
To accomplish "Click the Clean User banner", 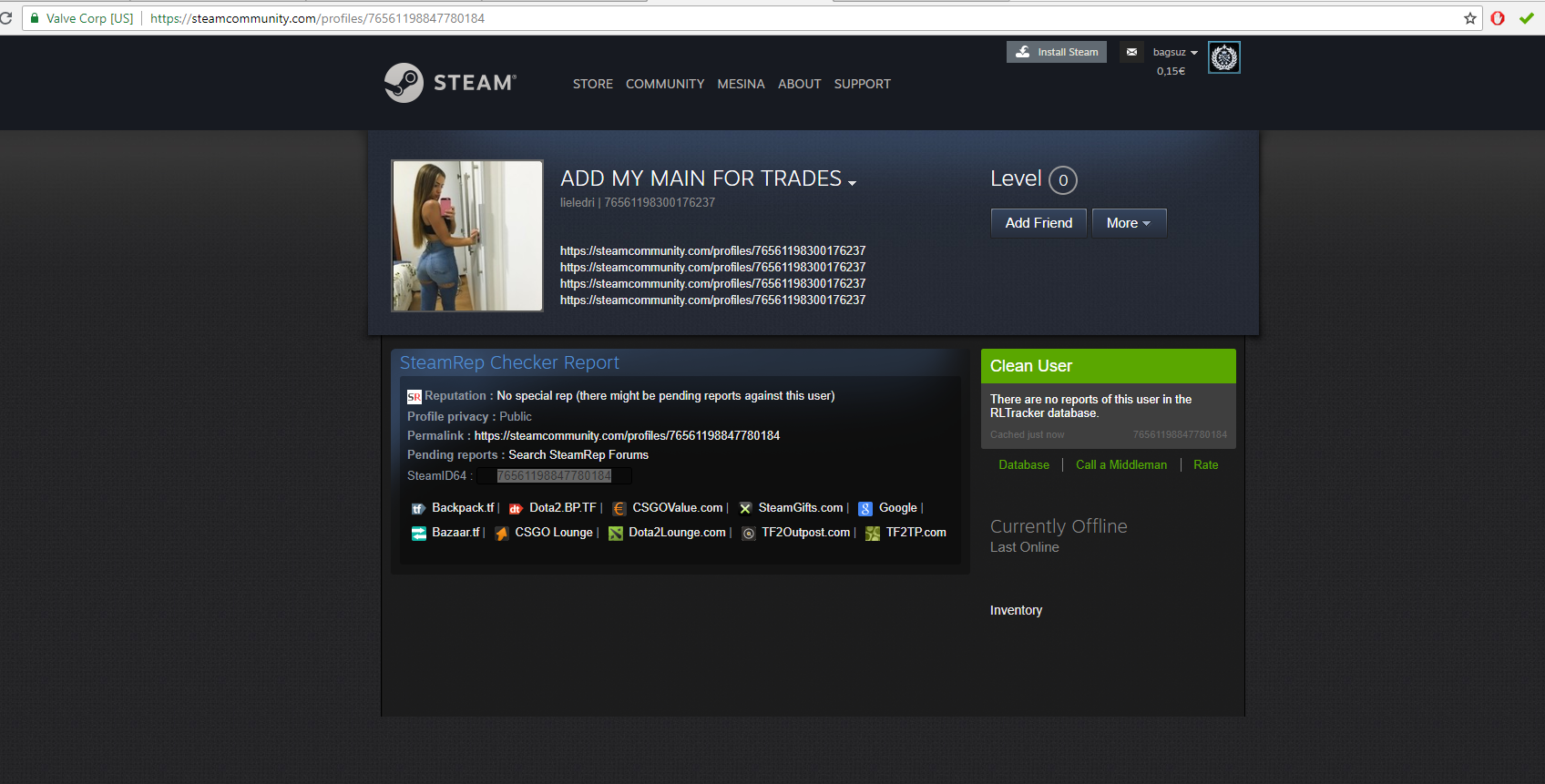I will pyautogui.click(x=1109, y=366).
